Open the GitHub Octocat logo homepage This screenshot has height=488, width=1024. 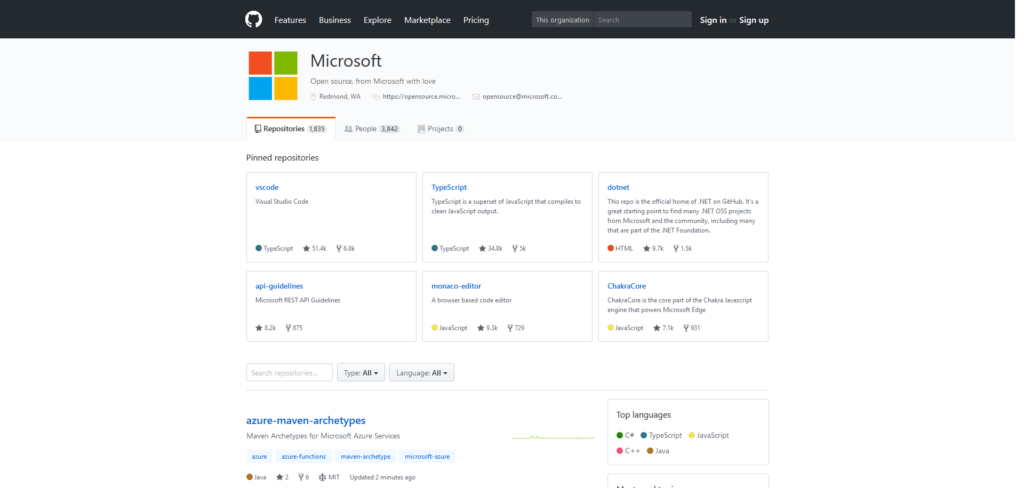coord(253,20)
